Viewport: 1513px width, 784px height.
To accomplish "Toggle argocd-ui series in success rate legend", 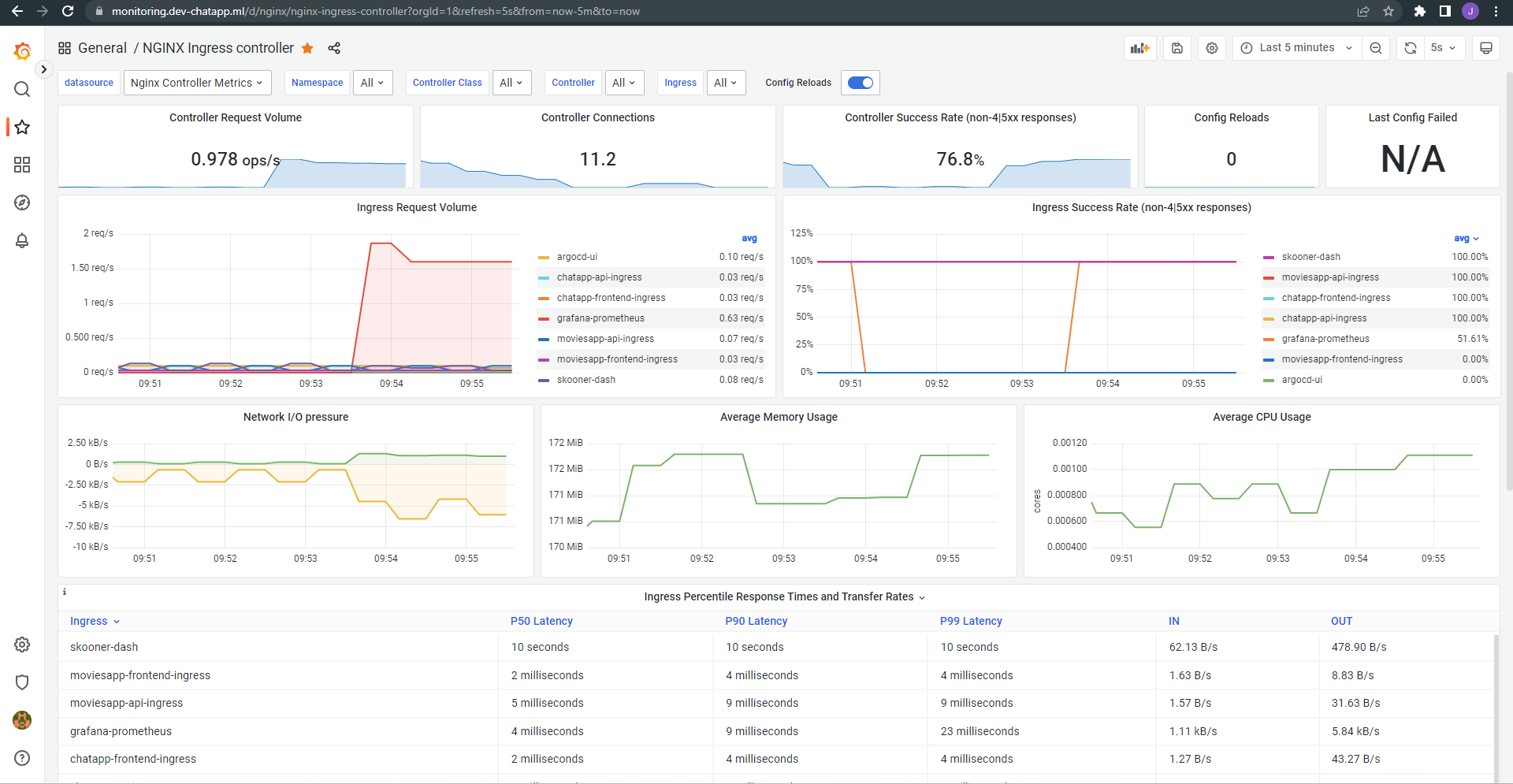I will coord(1302,380).
